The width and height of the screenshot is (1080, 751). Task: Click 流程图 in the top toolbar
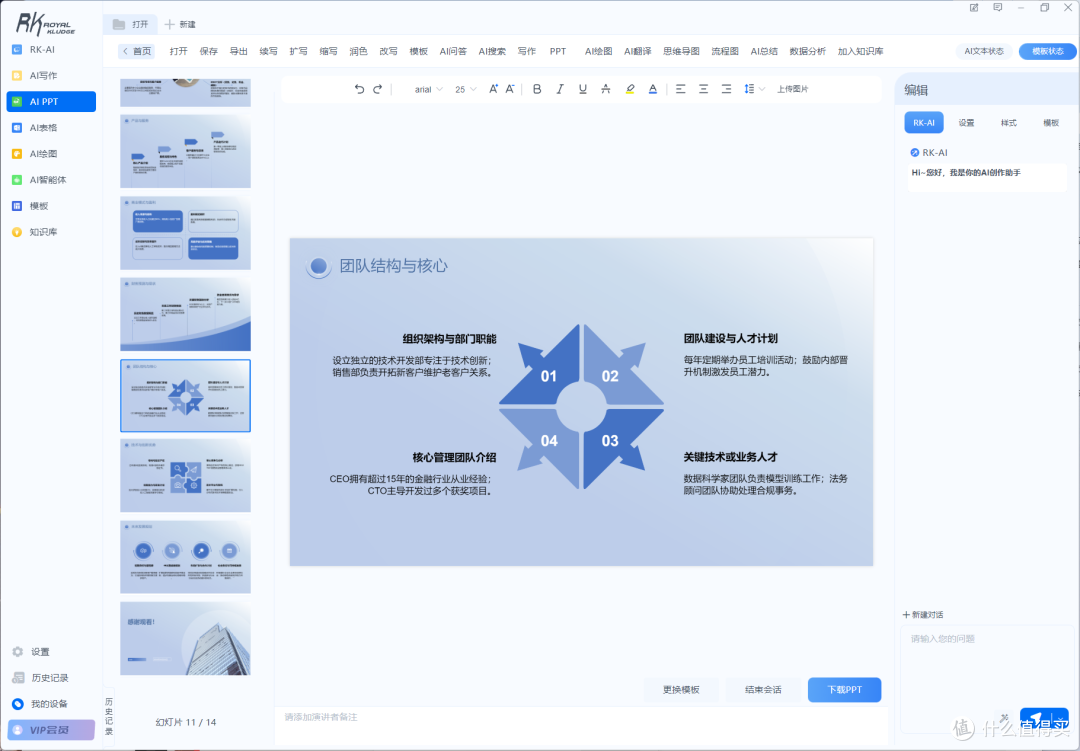[x=725, y=52]
